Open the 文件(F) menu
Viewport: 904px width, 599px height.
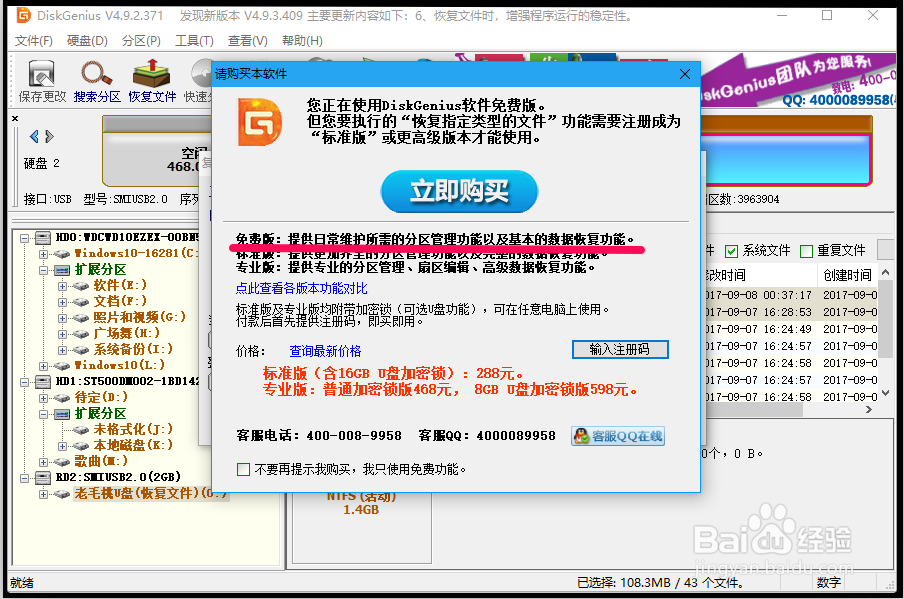click(x=33, y=41)
